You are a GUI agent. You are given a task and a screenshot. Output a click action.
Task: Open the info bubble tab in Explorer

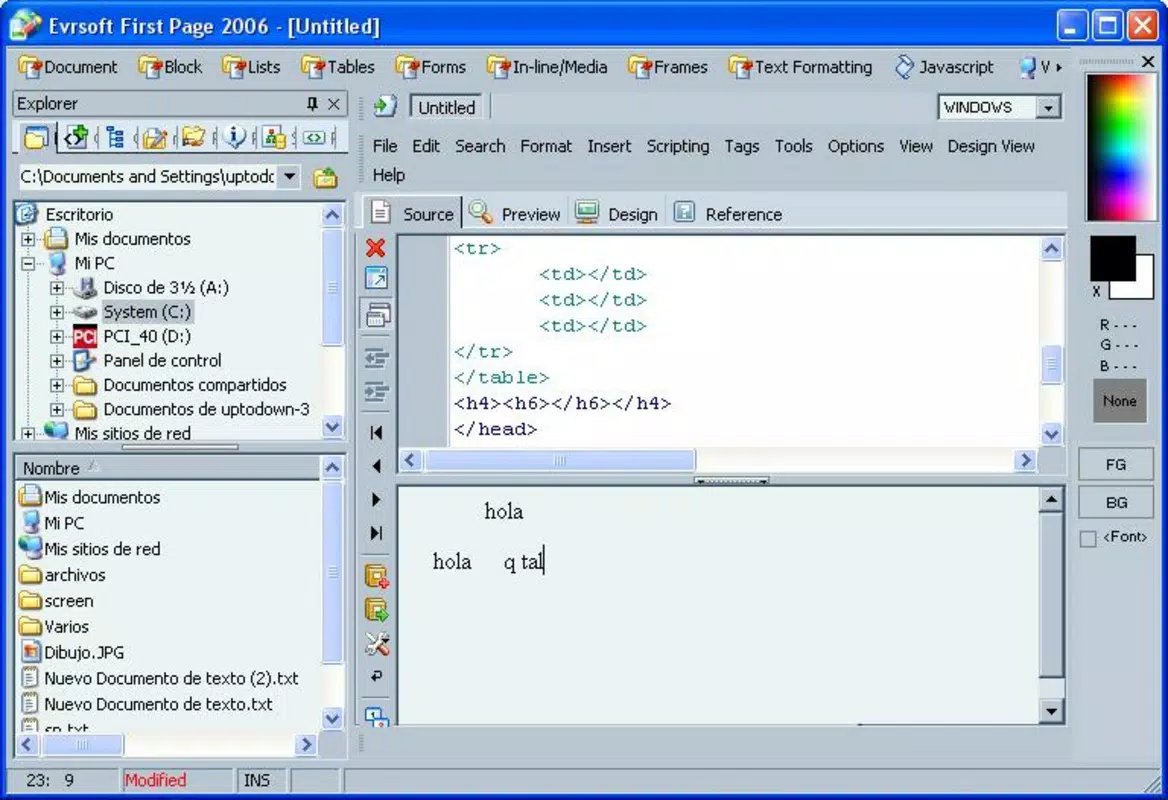(235, 138)
